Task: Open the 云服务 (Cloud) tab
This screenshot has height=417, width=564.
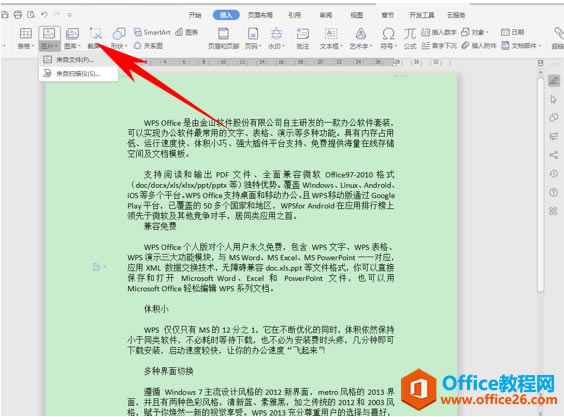Action: (x=456, y=15)
